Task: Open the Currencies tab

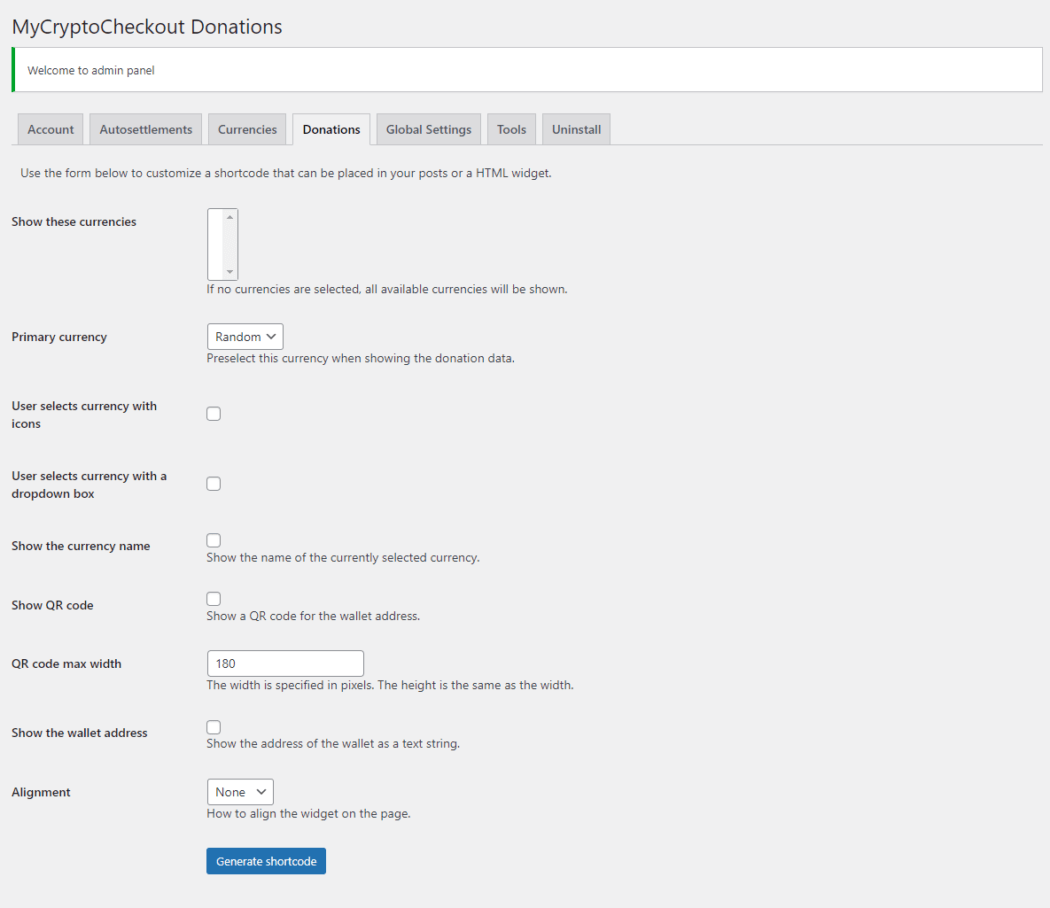Action: pos(247,130)
